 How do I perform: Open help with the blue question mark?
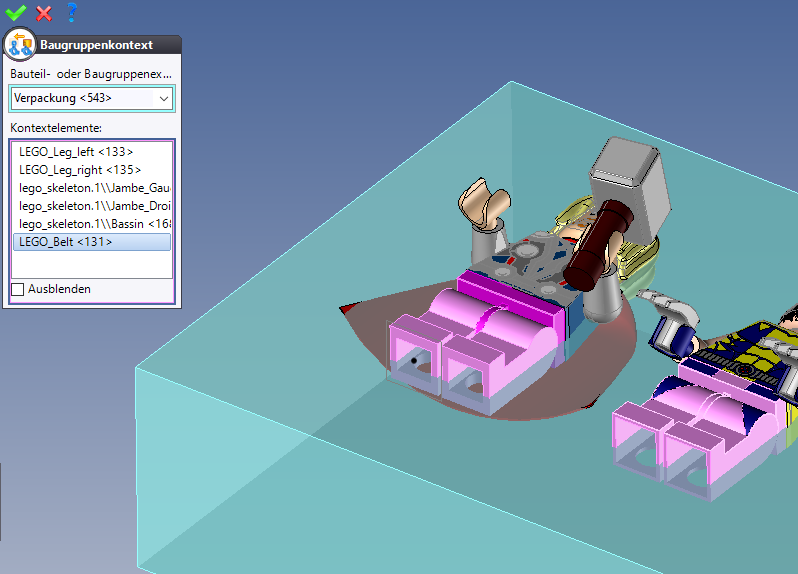point(72,12)
